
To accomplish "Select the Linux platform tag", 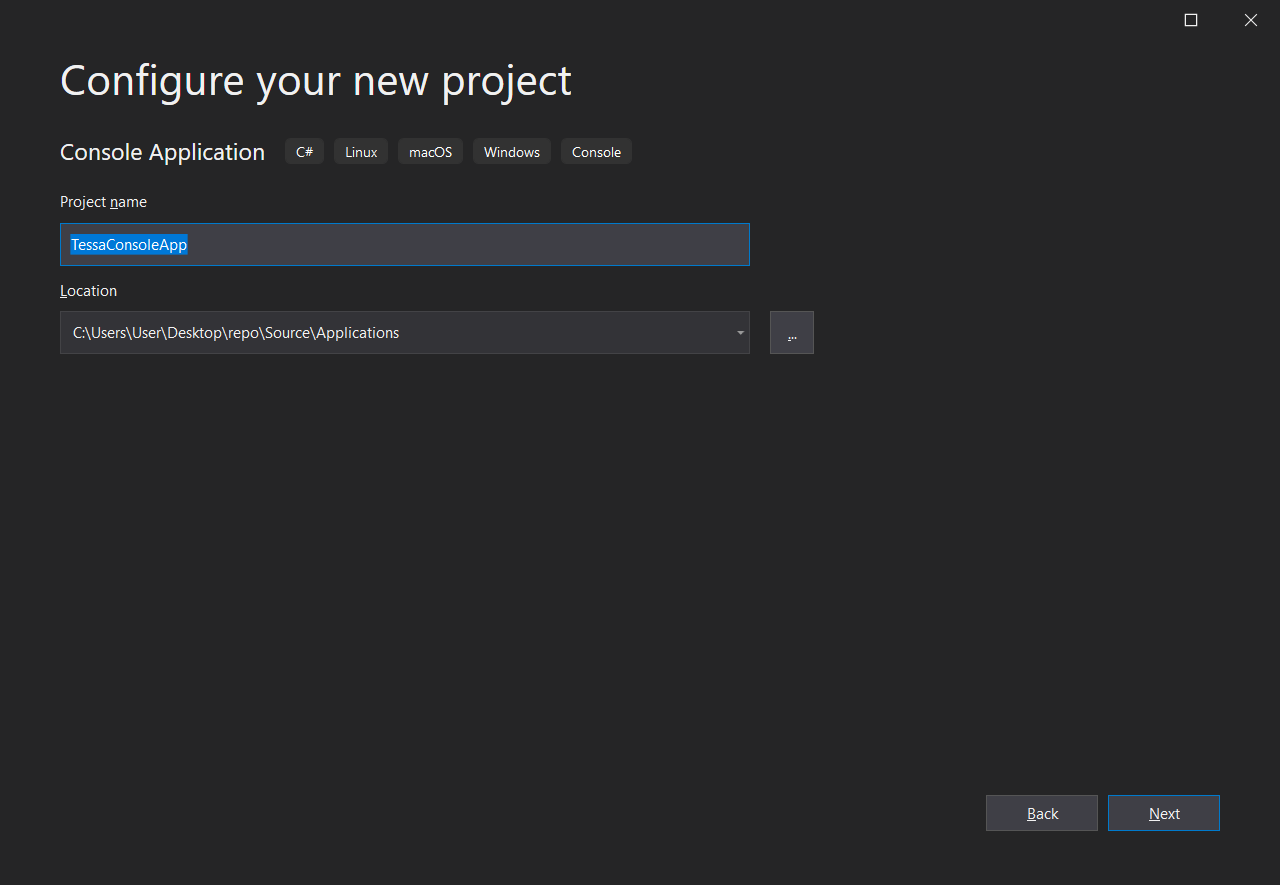I will click(x=361, y=152).
